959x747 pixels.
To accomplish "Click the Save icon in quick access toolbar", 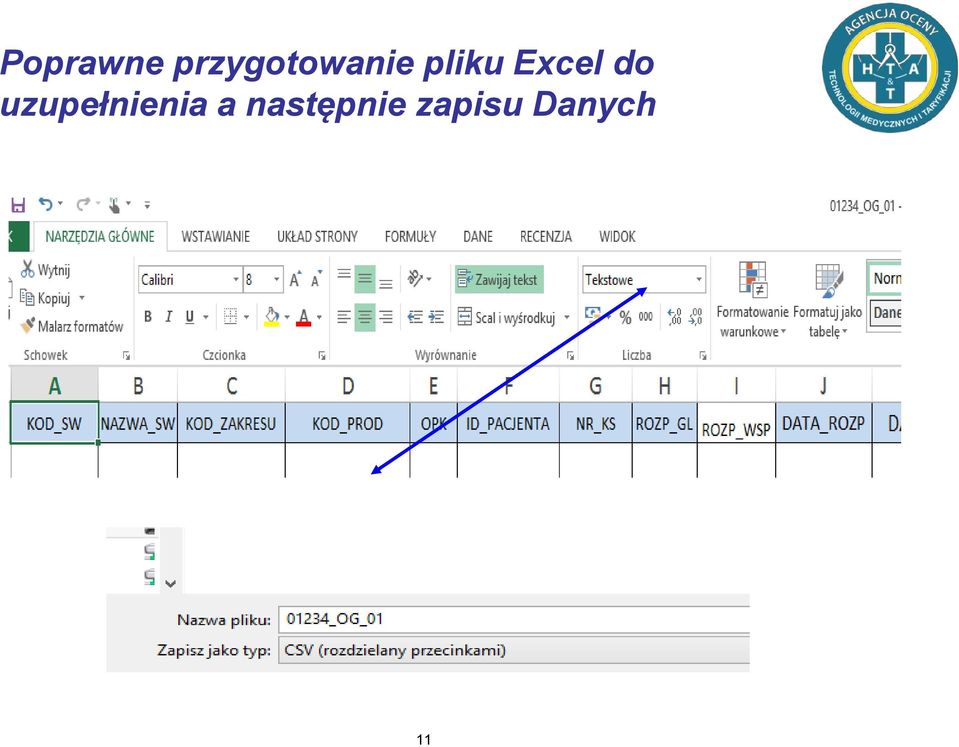I will [x=18, y=204].
